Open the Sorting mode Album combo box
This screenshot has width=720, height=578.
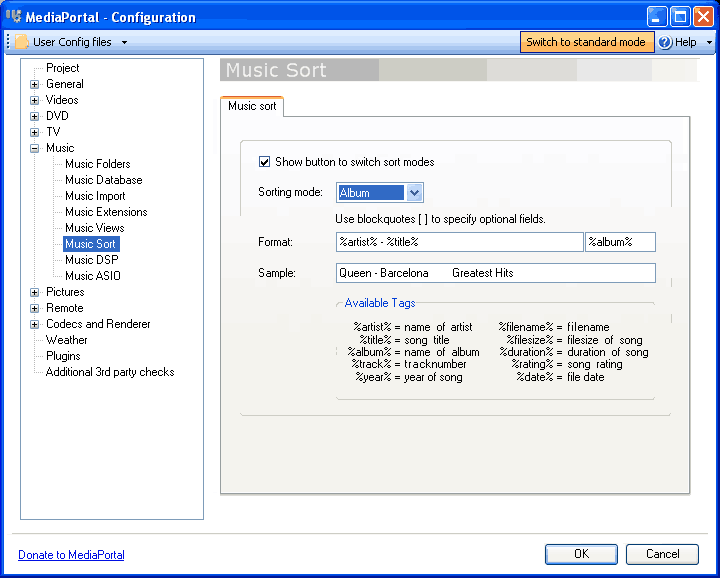point(380,193)
